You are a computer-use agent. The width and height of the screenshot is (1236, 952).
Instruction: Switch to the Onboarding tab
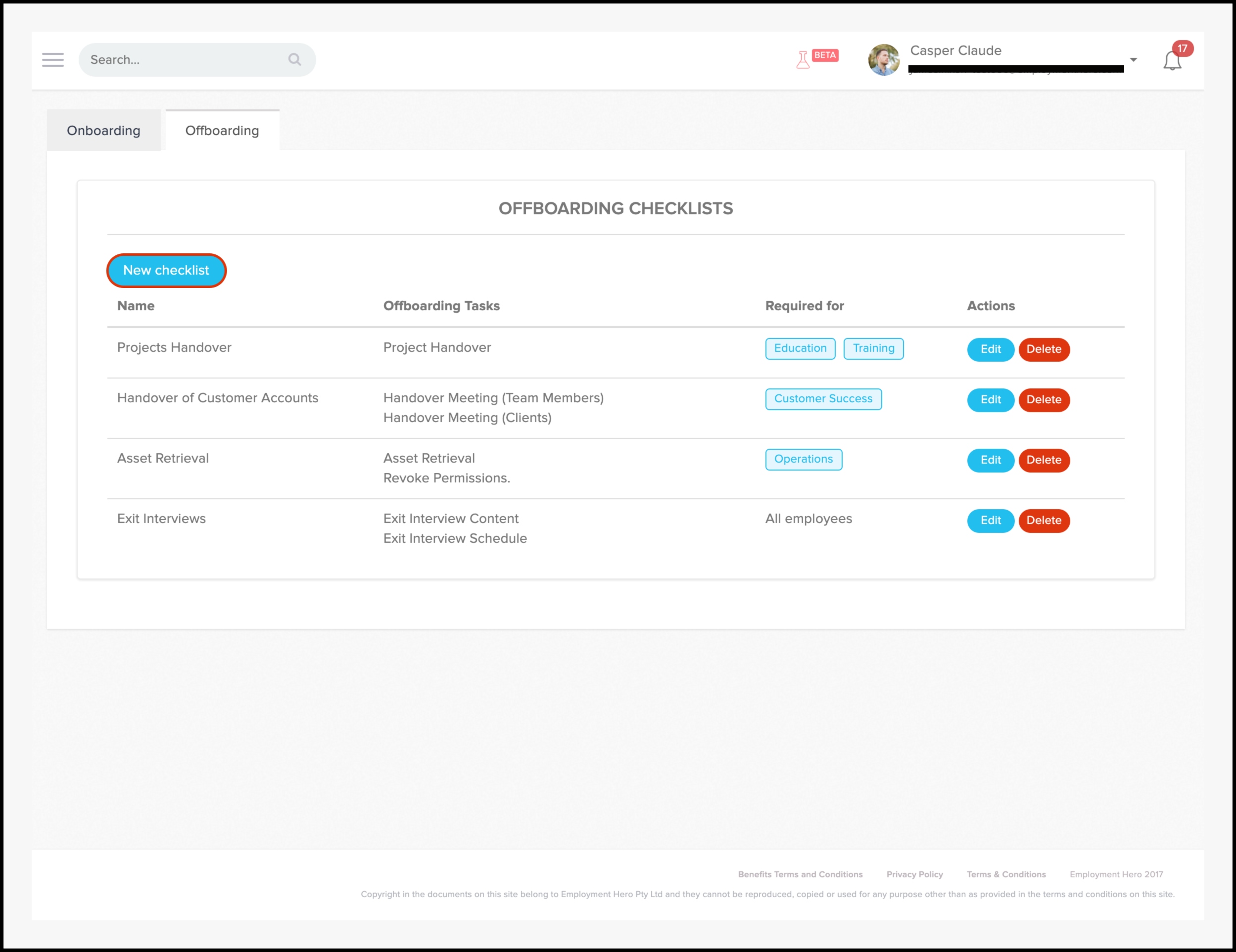pos(103,131)
